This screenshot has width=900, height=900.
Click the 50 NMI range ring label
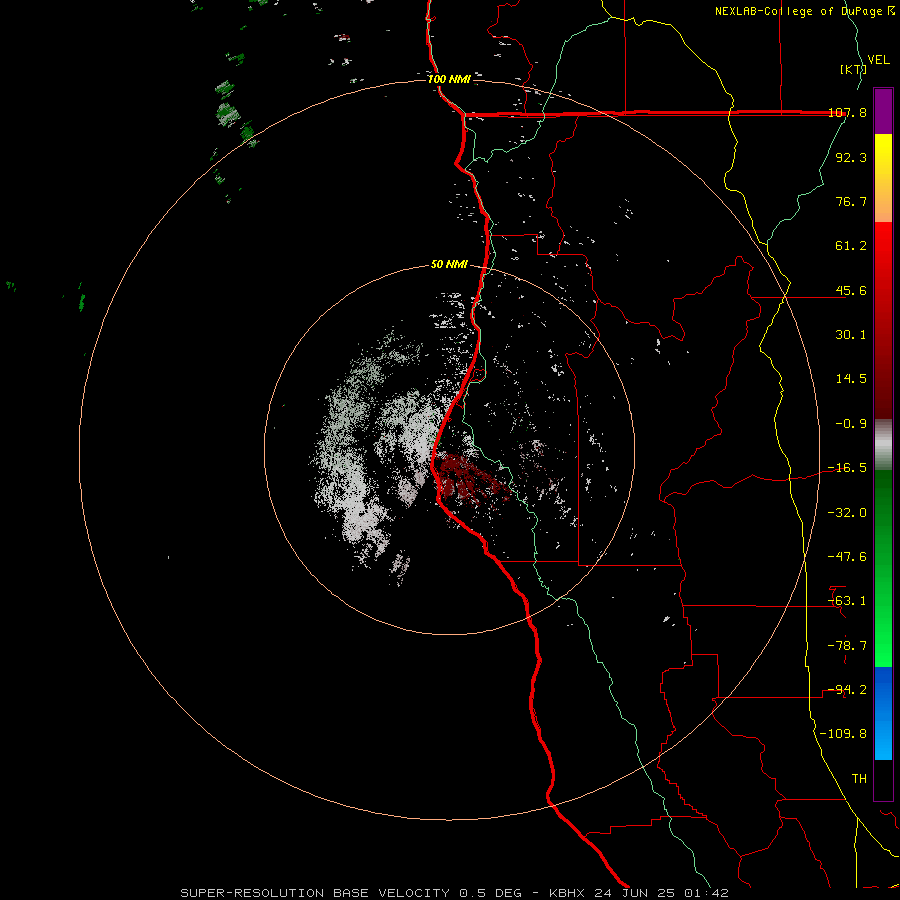pos(449,264)
